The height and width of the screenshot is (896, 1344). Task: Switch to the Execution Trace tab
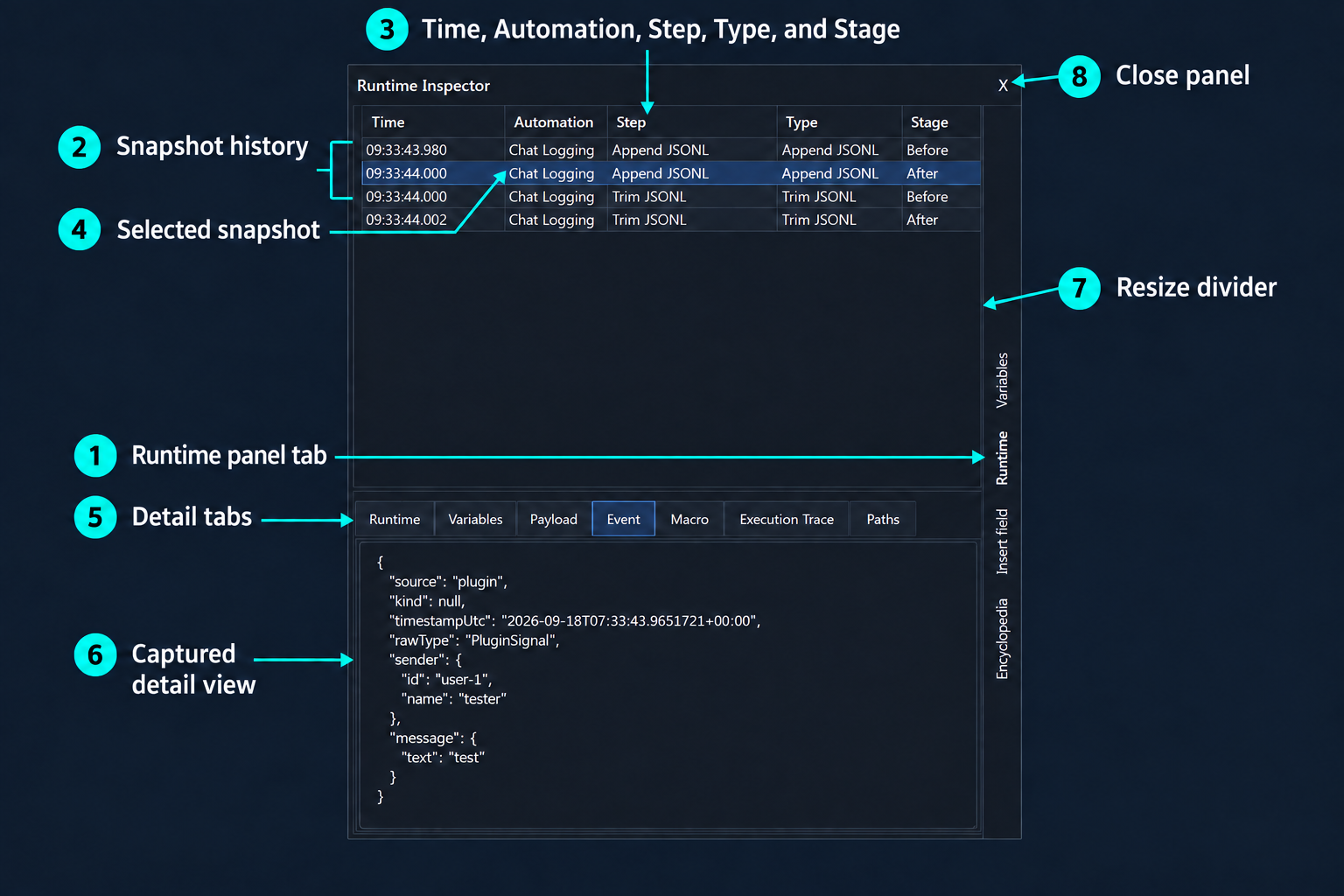coord(787,519)
